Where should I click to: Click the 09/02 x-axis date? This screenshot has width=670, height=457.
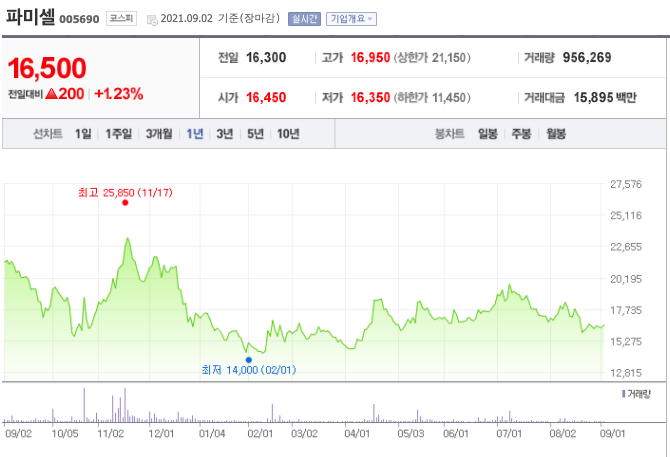point(18,434)
